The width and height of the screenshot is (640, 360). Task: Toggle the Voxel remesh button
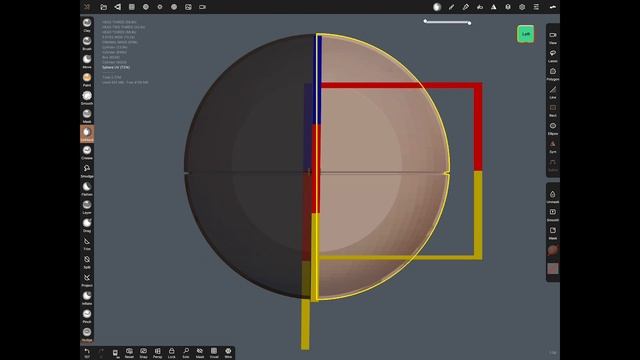214,353
